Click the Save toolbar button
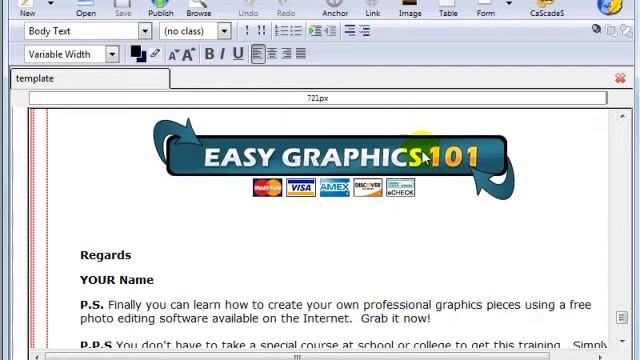The width and height of the screenshot is (640, 360). pyautogui.click(x=123, y=8)
